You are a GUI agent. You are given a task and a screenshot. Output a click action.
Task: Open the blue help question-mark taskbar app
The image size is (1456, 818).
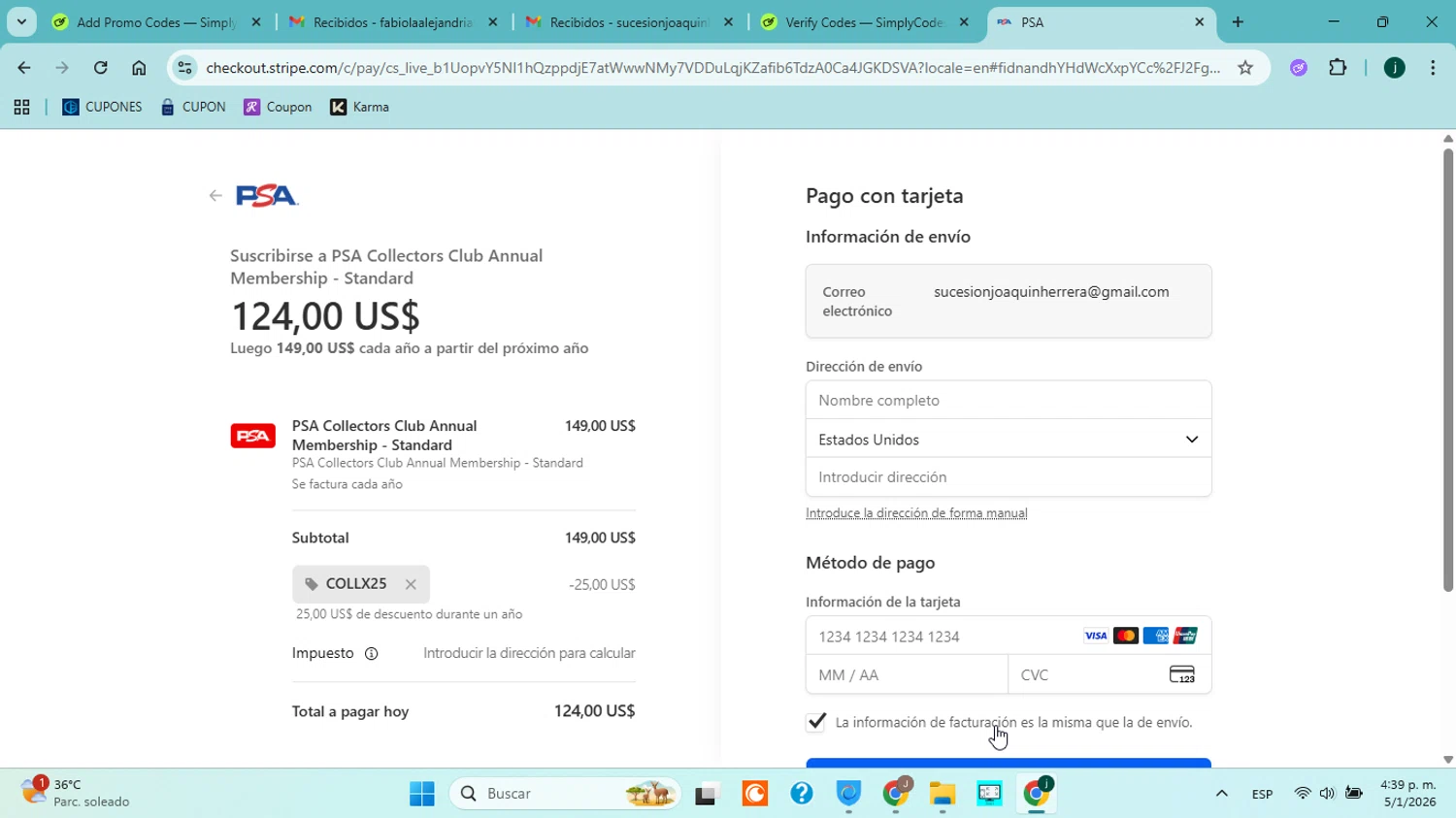802,794
